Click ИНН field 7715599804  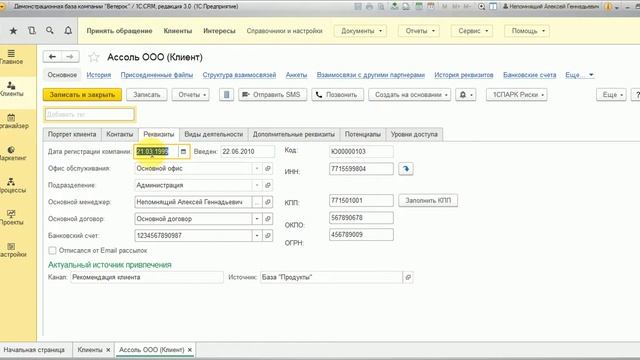(361, 169)
